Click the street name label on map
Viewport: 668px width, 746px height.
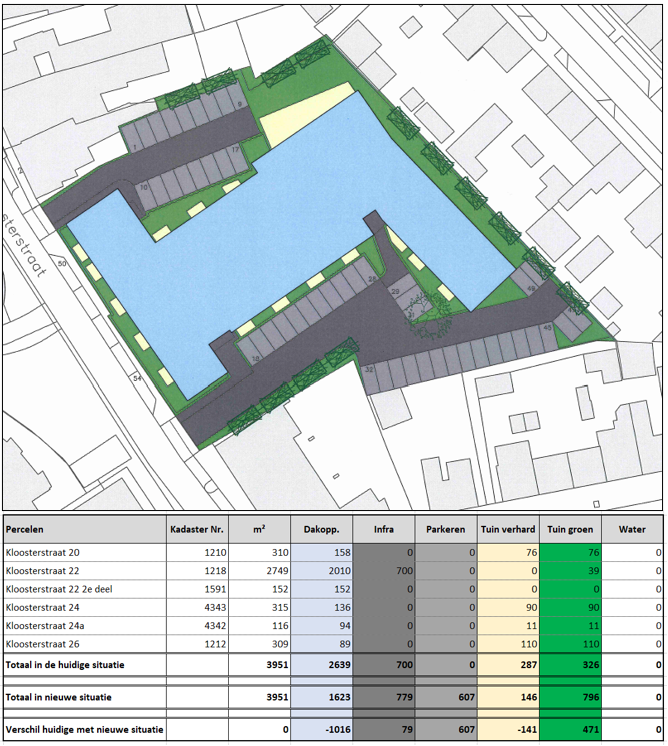25,245
